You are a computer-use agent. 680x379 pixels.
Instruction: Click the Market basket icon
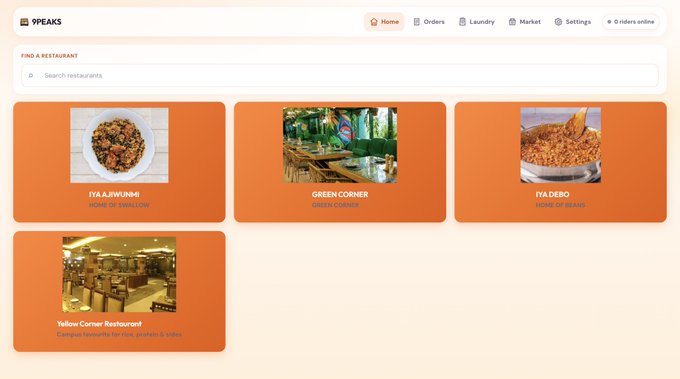tap(512, 22)
